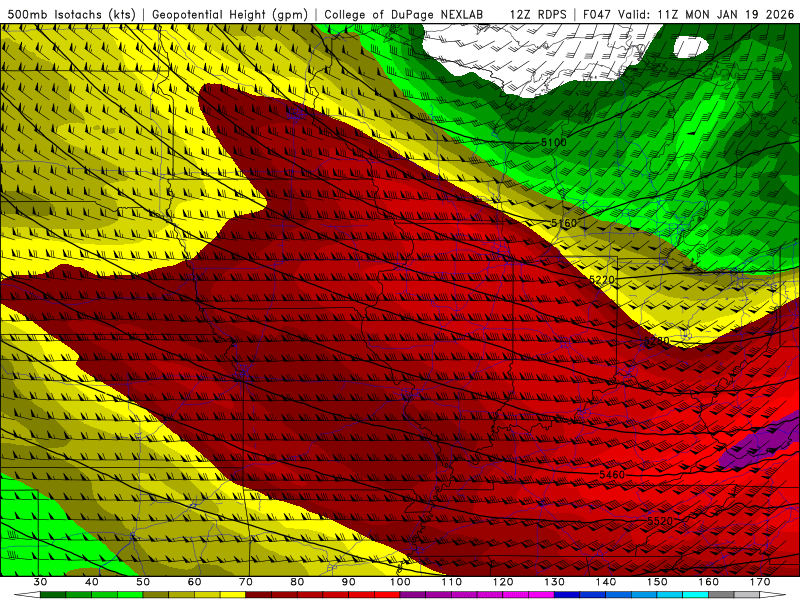
Task: Select the '12Z RDPS' model run label
Action: (538, 14)
